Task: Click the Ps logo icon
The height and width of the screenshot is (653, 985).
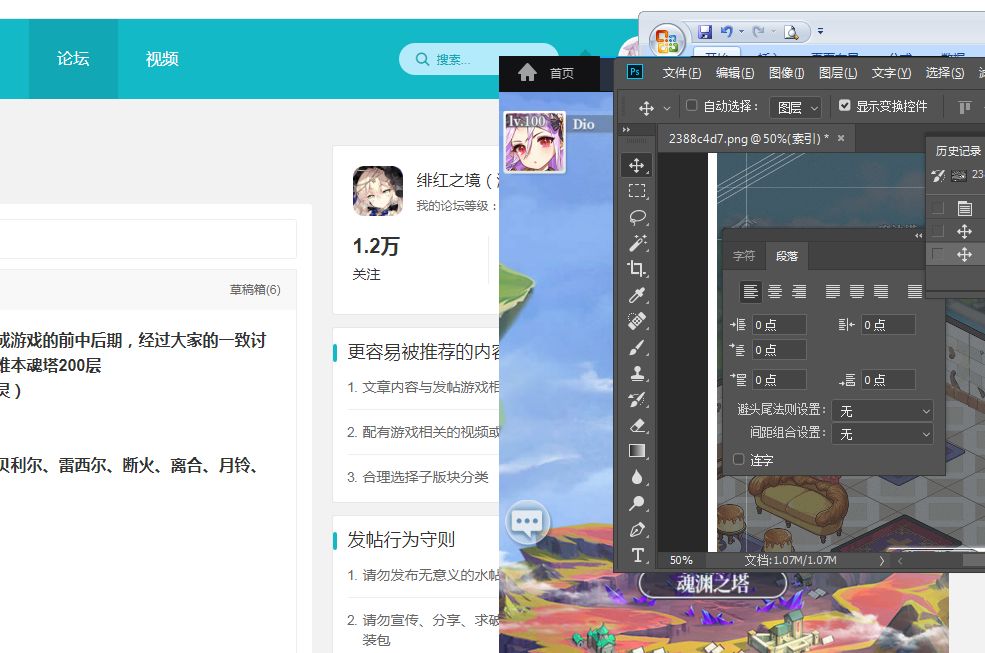Action: (635, 72)
